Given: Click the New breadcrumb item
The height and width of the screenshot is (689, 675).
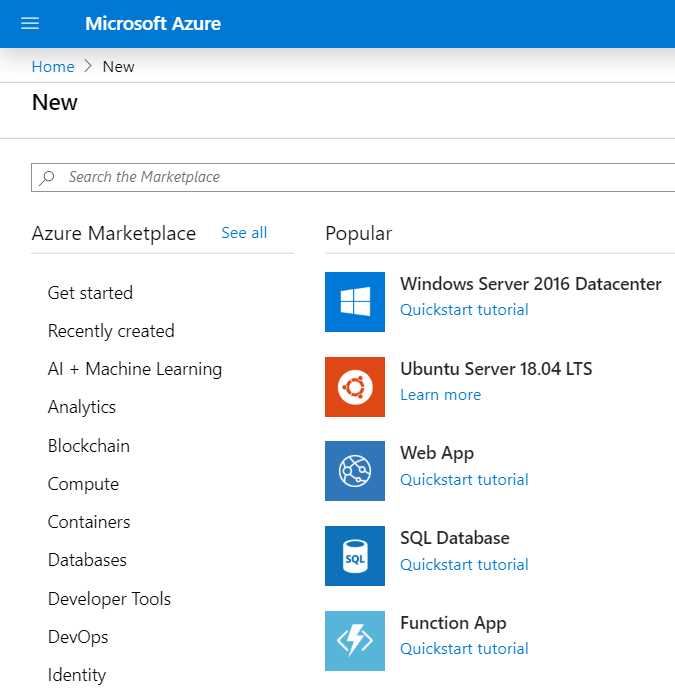Looking at the screenshot, I should (x=118, y=67).
